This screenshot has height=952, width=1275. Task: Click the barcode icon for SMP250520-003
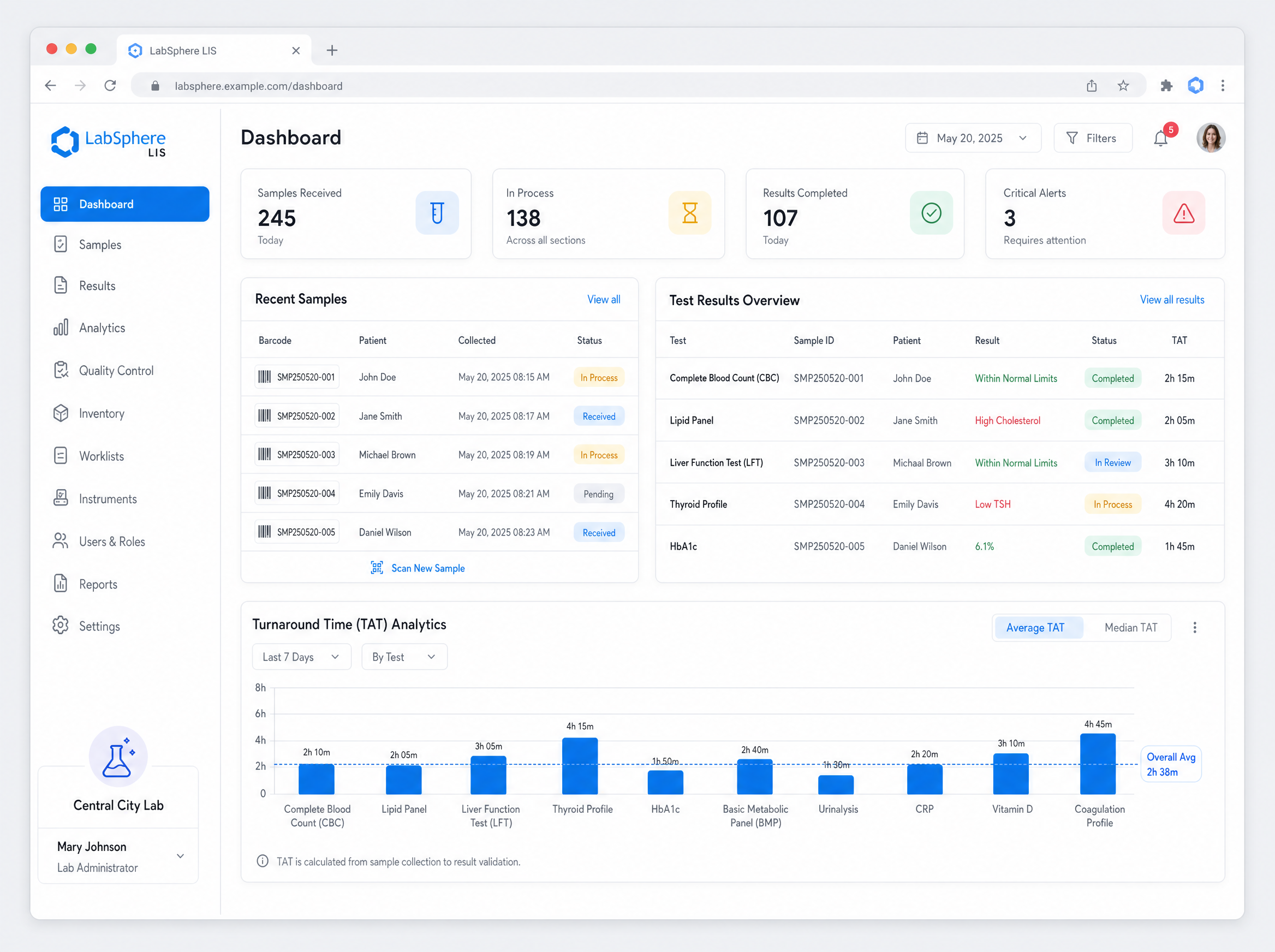[265, 455]
